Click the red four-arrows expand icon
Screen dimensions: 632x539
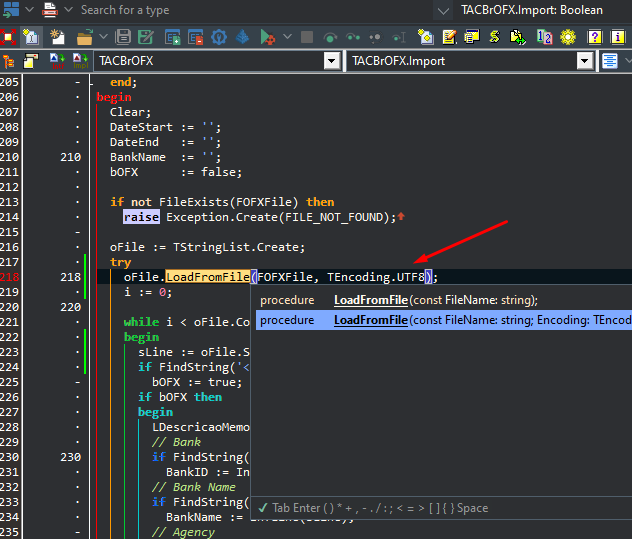click(x=8, y=37)
